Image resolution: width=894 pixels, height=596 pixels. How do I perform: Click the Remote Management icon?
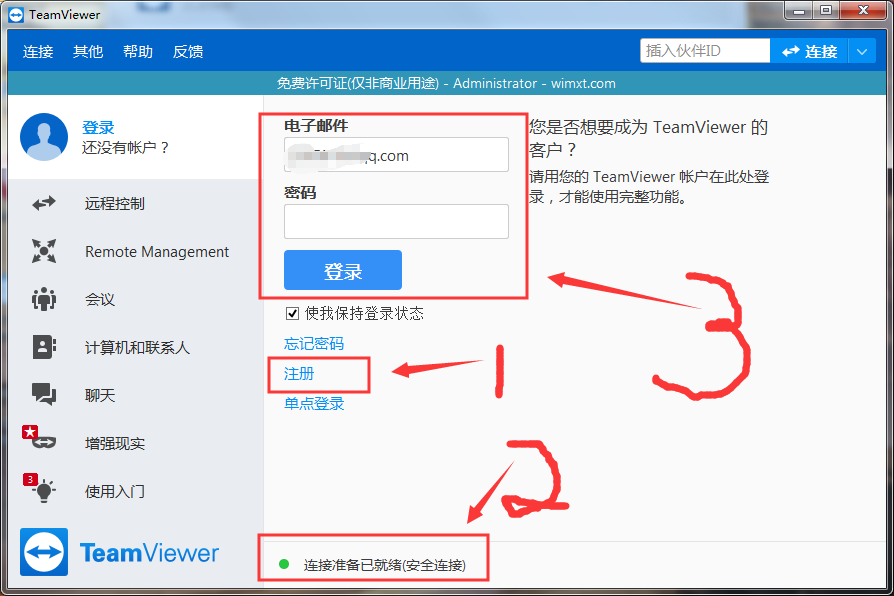coord(44,251)
